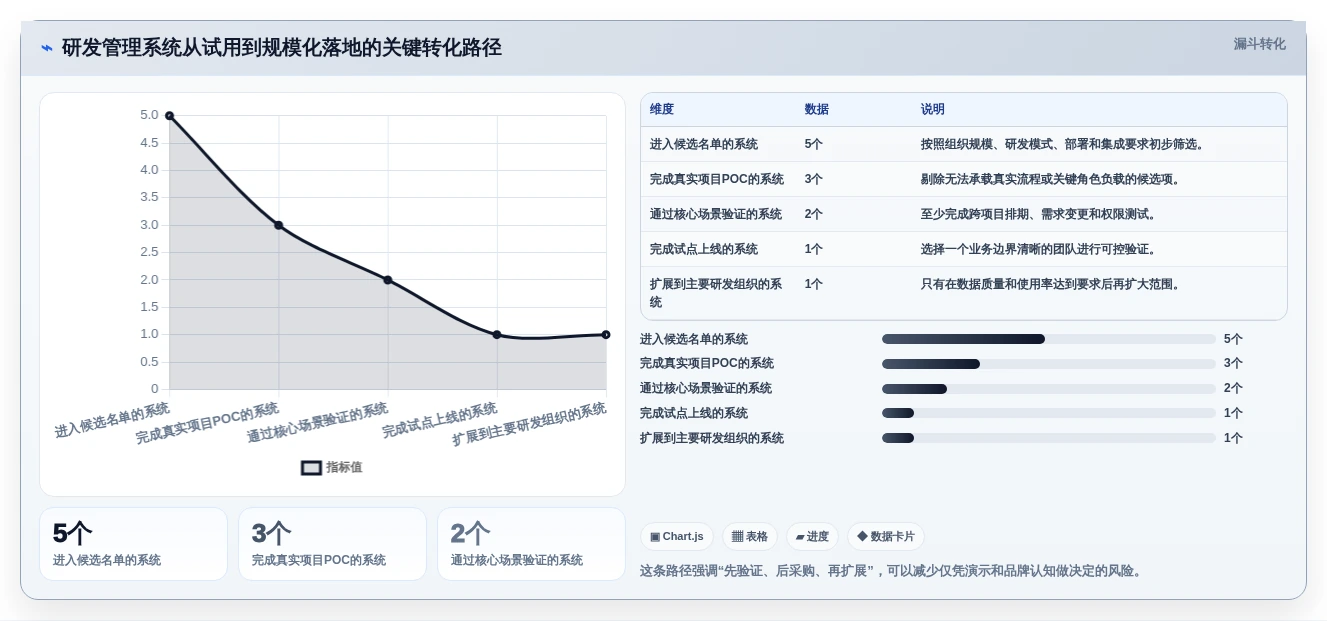Click x-axis label 通过核心场景验证的系统

pyautogui.click(x=317, y=423)
